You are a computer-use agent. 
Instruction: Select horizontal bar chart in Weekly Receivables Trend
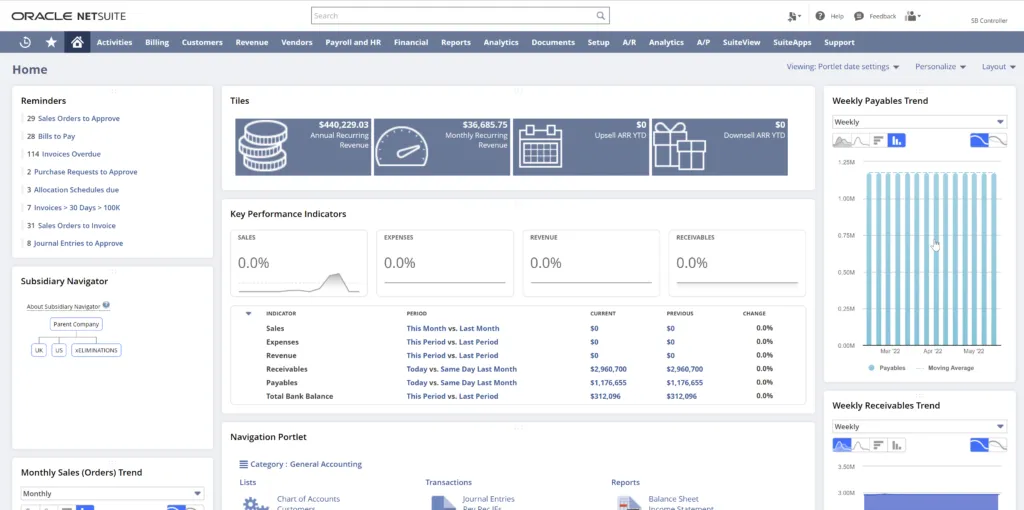[x=878, y=445]
